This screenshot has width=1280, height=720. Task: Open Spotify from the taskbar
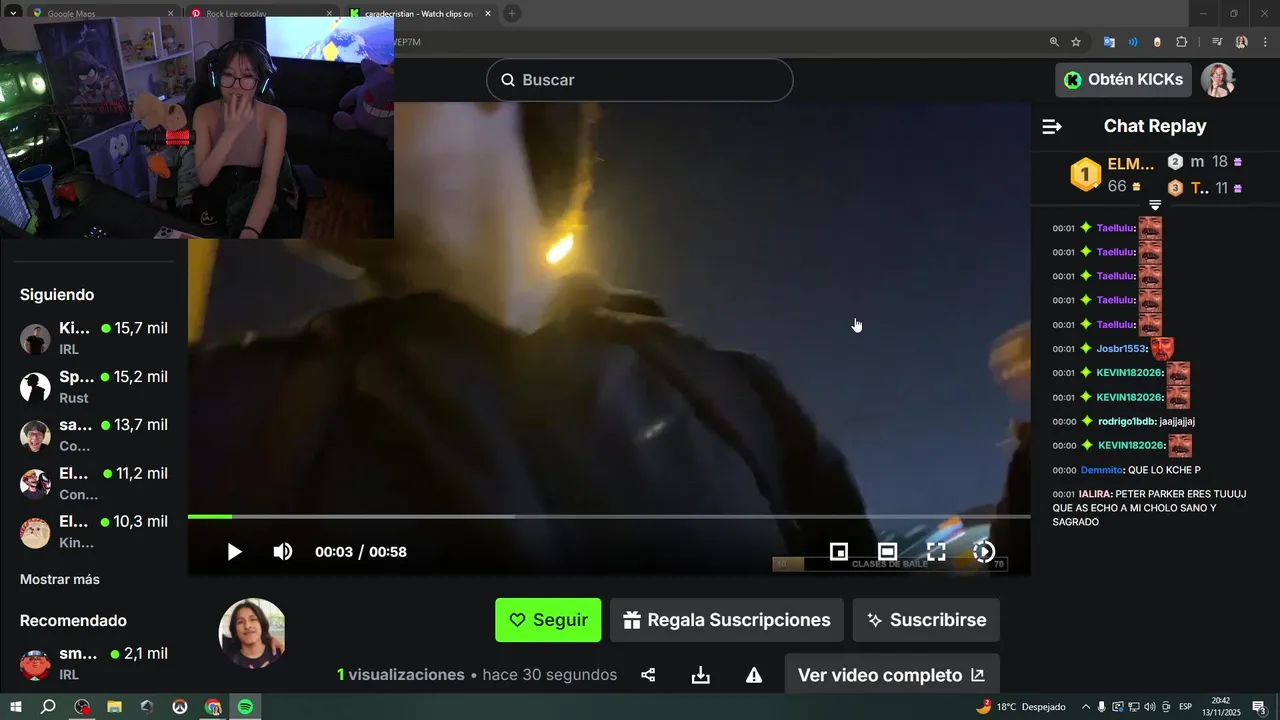coord(245,707)
